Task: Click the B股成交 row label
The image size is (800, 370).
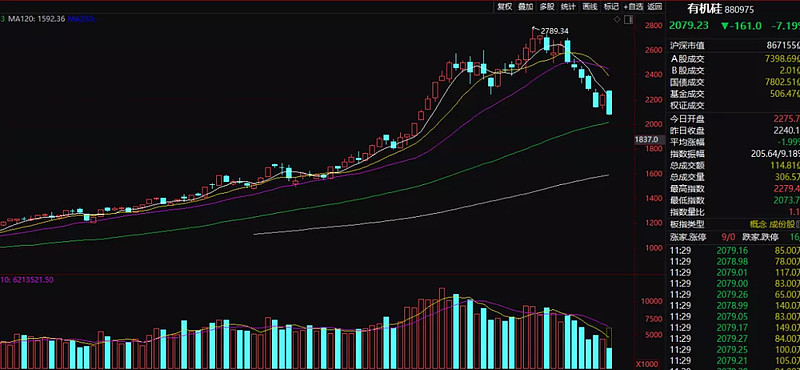Action: (x=687, y=71)
